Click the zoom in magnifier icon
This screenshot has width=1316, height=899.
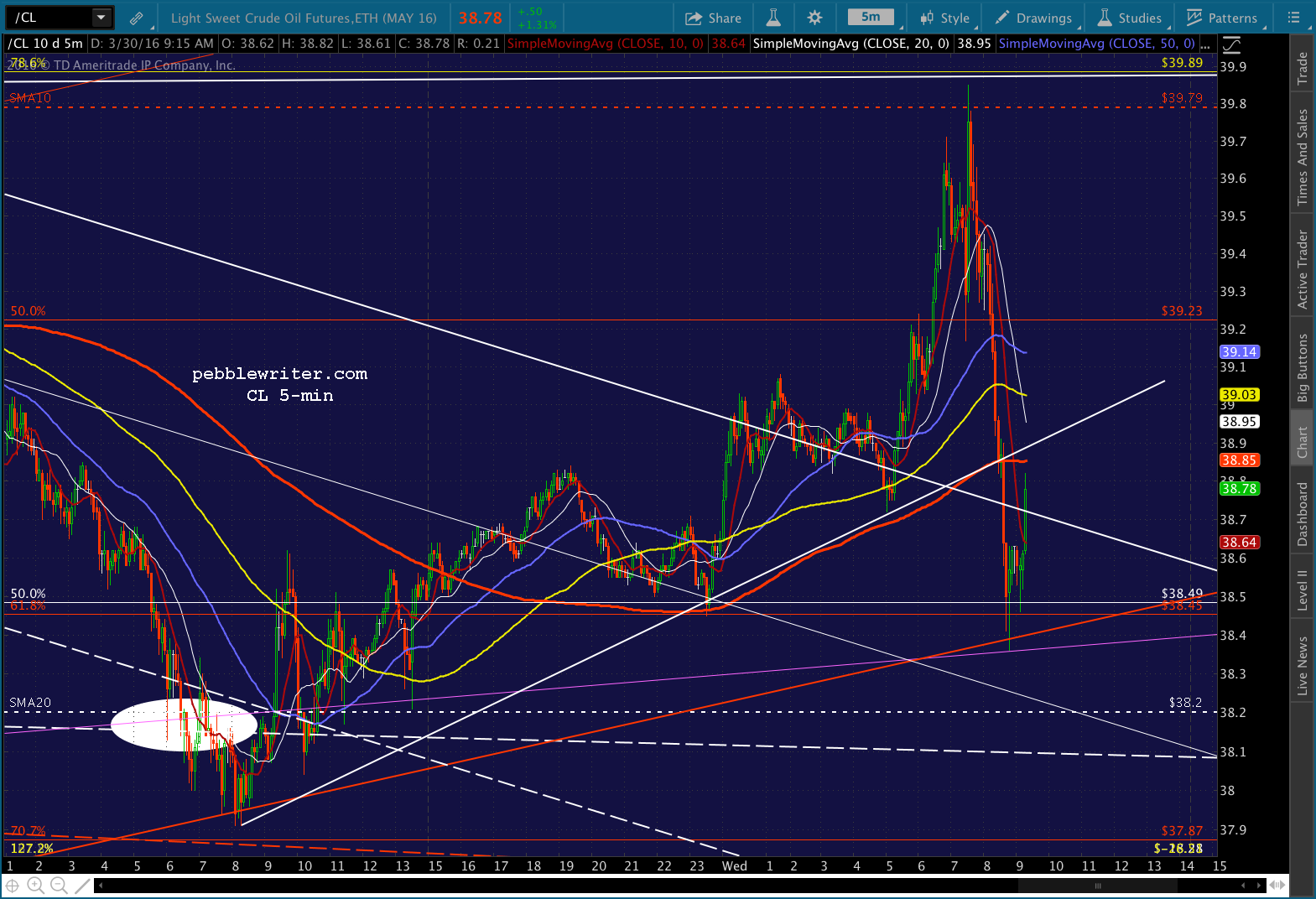(35, 885)
